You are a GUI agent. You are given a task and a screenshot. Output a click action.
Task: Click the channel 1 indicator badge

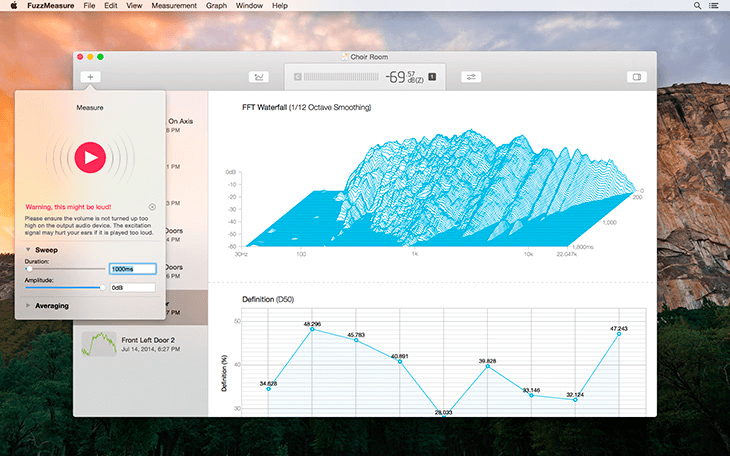click(x=432, y=76)
